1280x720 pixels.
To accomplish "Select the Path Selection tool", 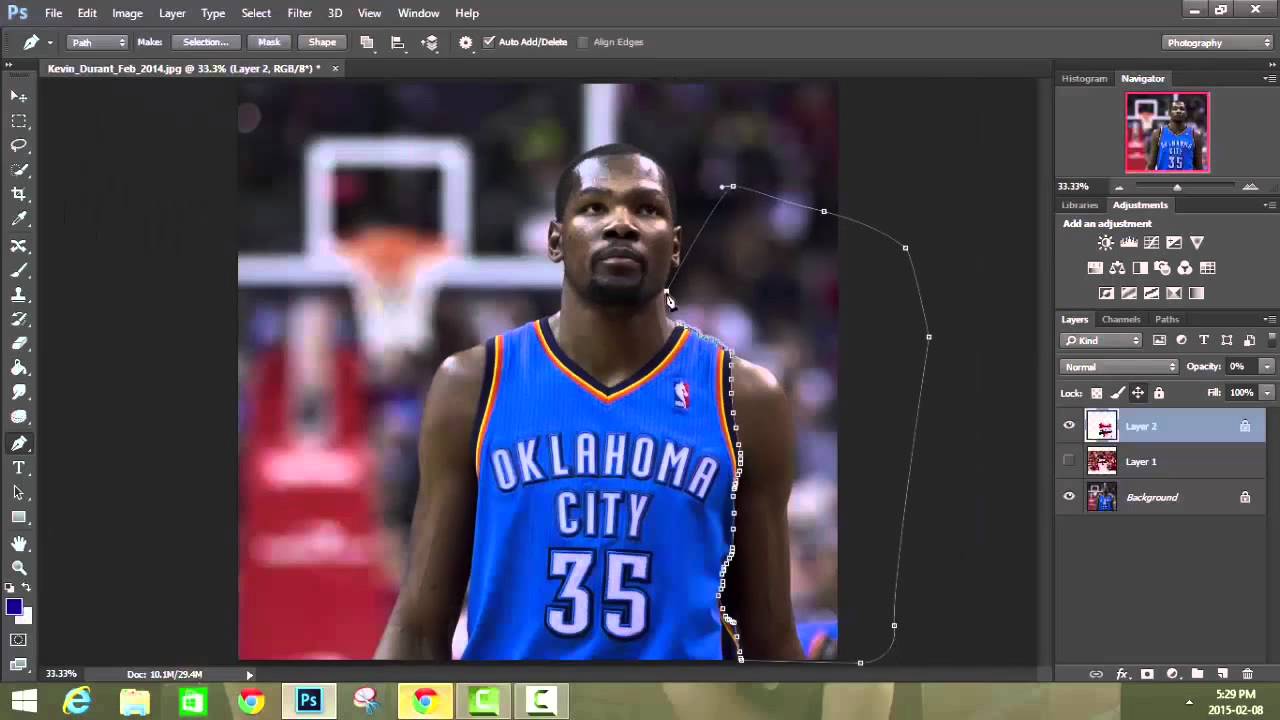I will coord(19,492).
